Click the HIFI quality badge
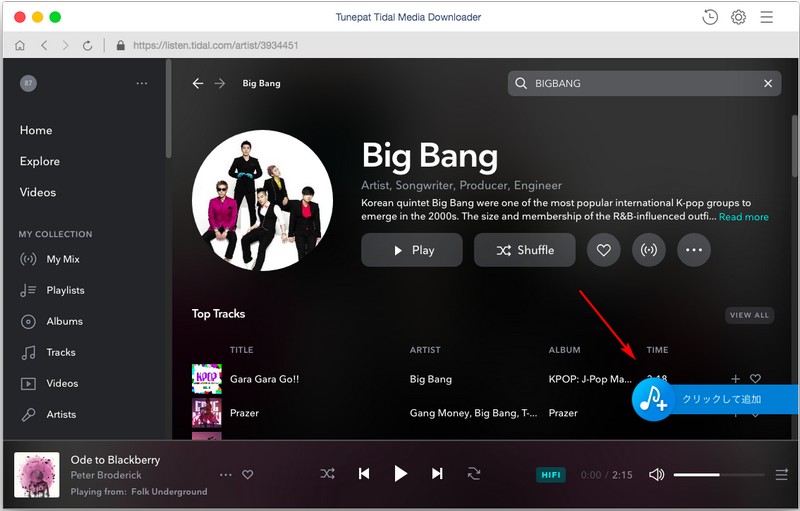The image size is (800, 511). tap(551, 475)
